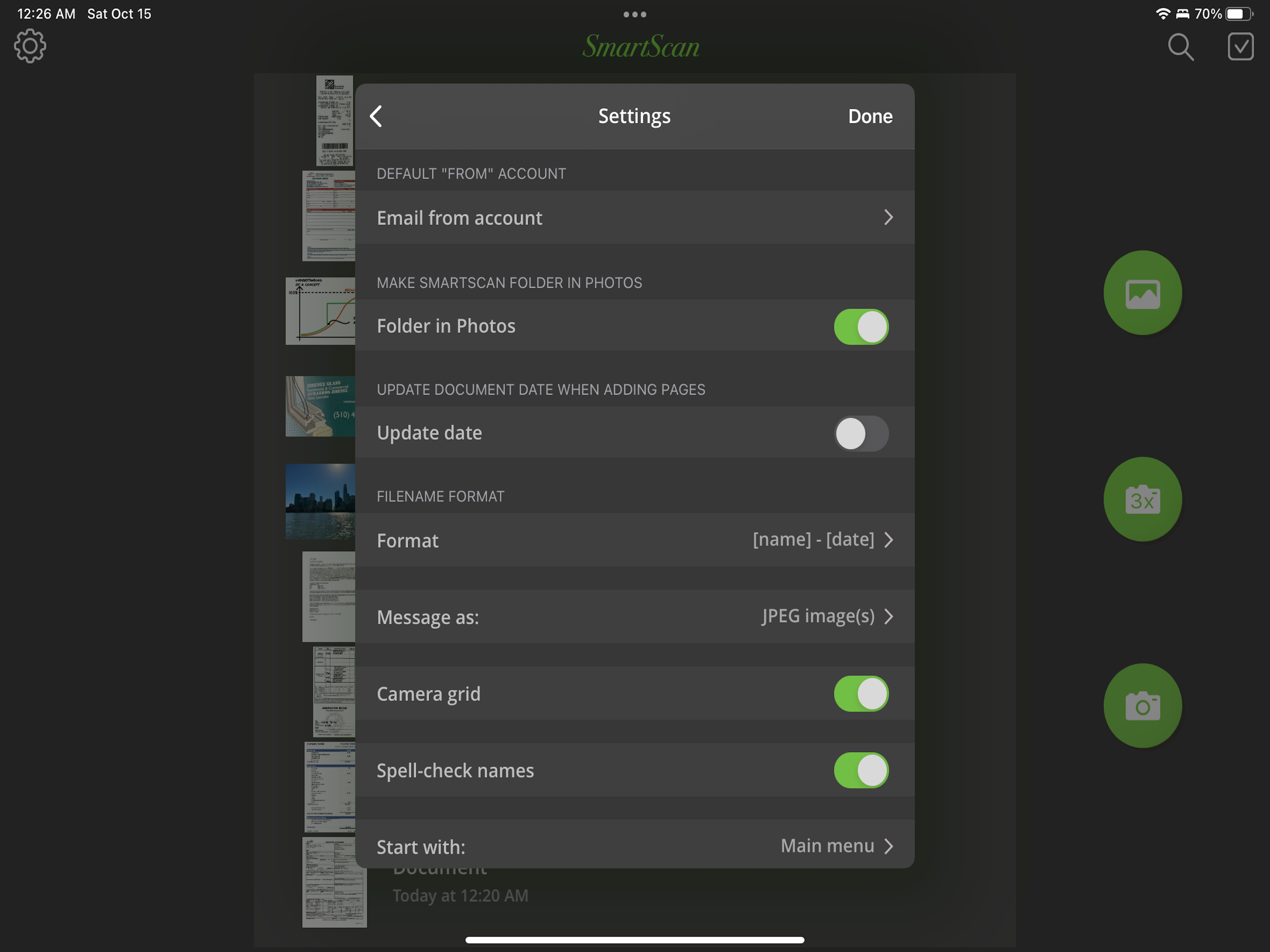This screenshot has height=952, width=1270.
Task: Tap the three-dot multitasking indicator
Action: point(635,14)
